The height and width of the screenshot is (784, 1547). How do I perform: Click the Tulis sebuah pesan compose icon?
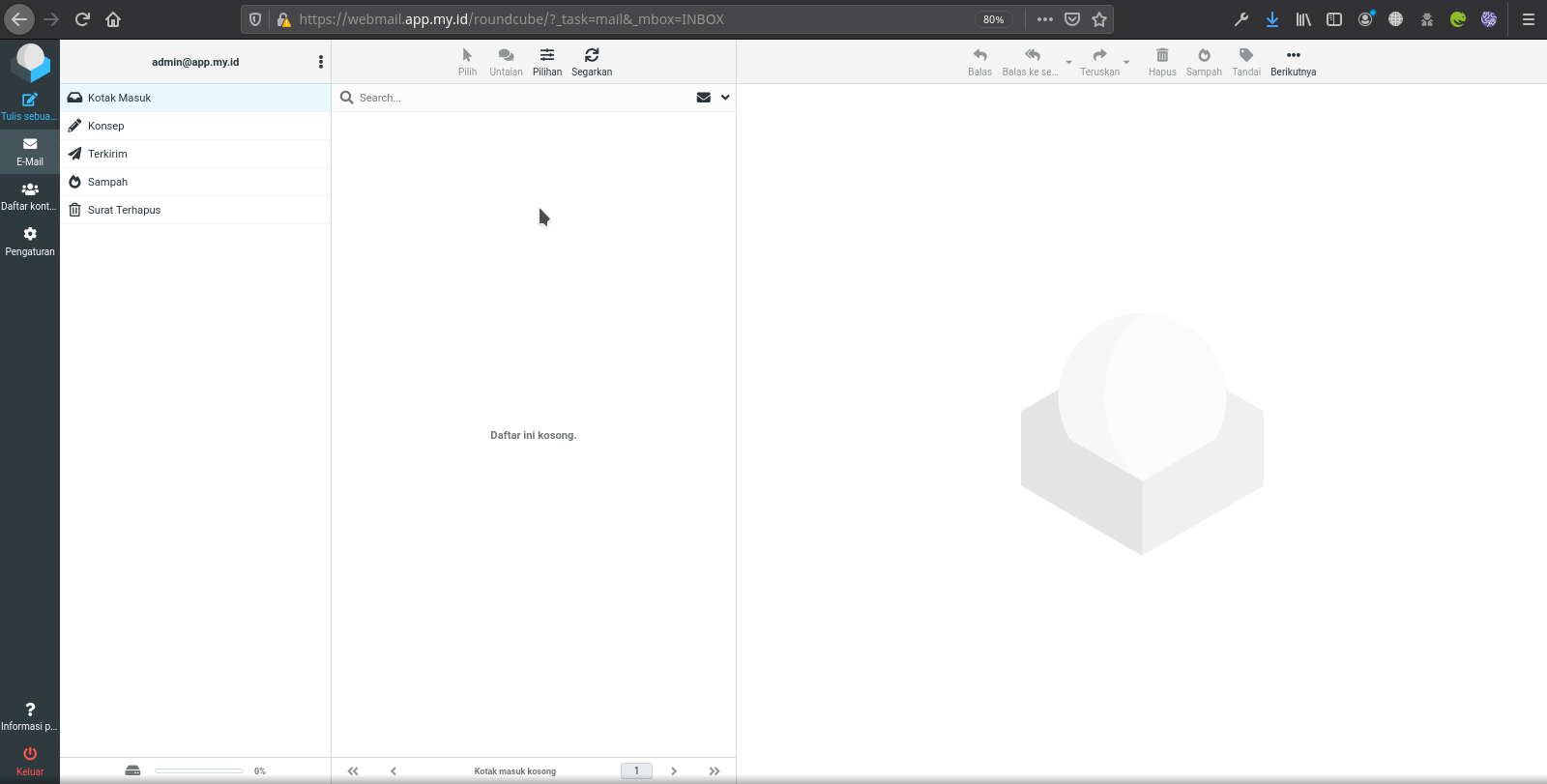click(30, 100)
